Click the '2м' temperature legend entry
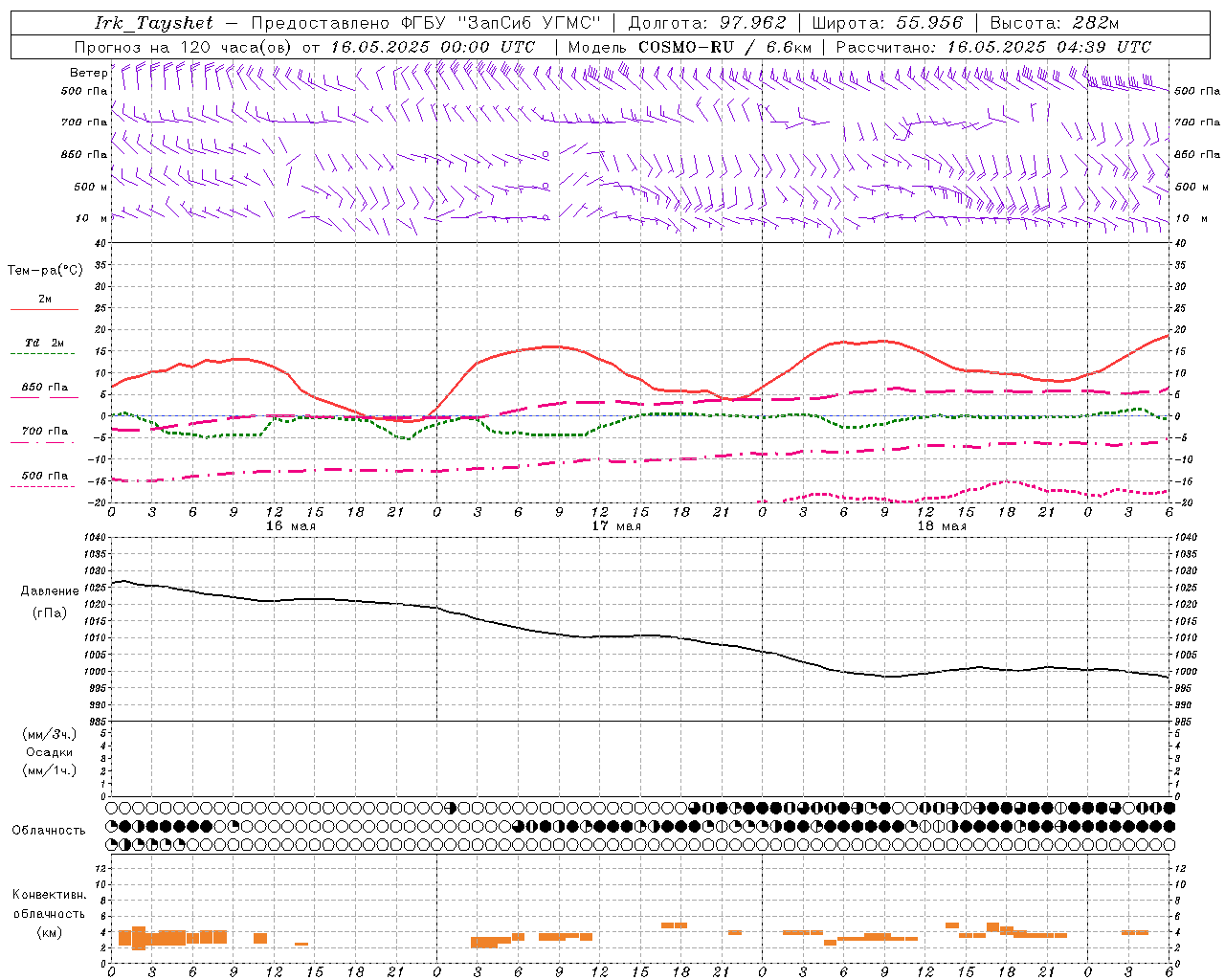The height and width of the screenshot is (980, 1225). tap(45, 300)
